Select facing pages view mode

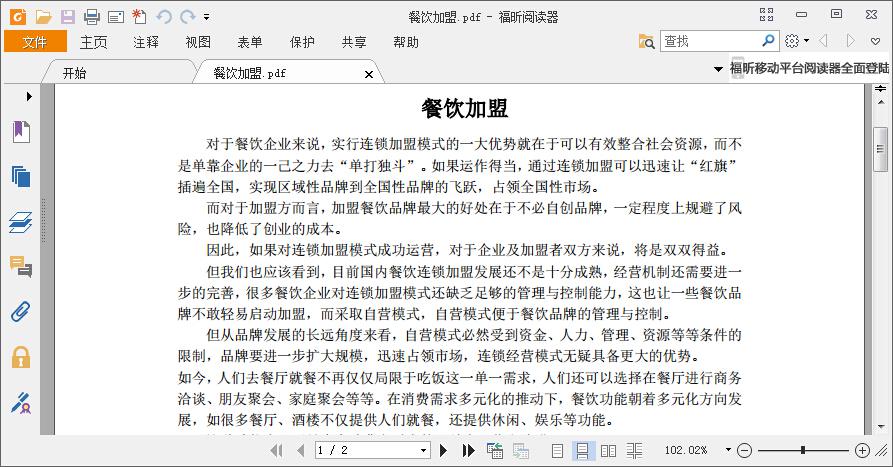pyautogui.click(x=608, y=451)
